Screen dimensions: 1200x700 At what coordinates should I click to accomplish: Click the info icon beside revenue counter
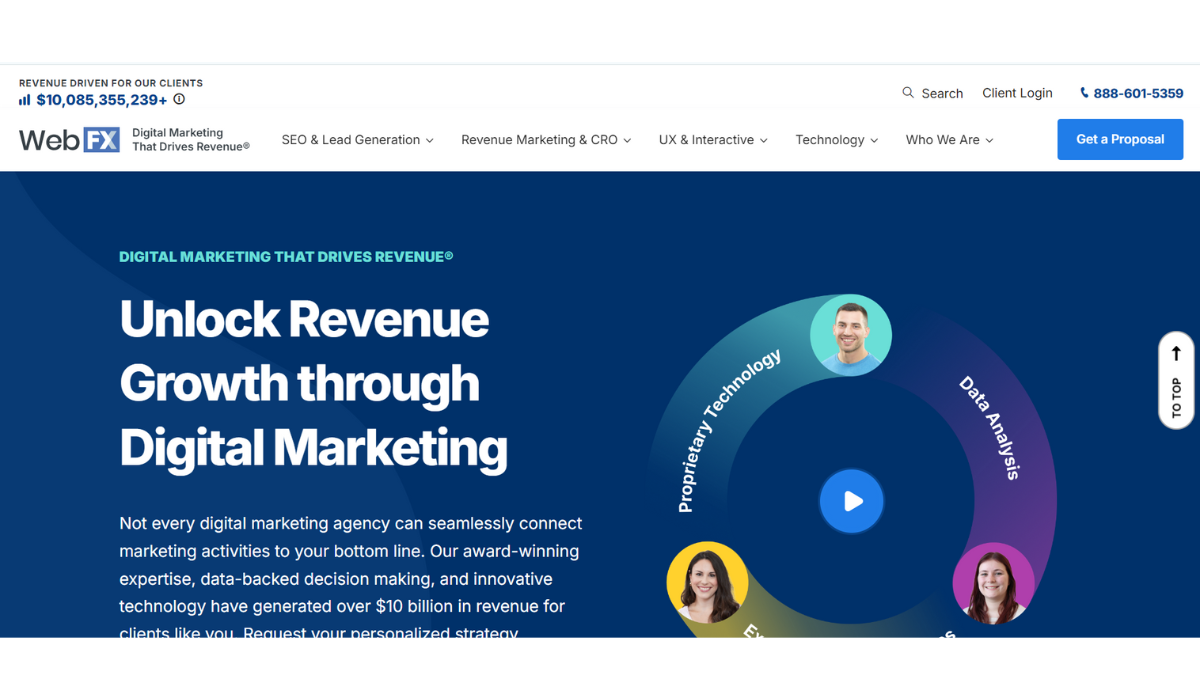point(179,99)
